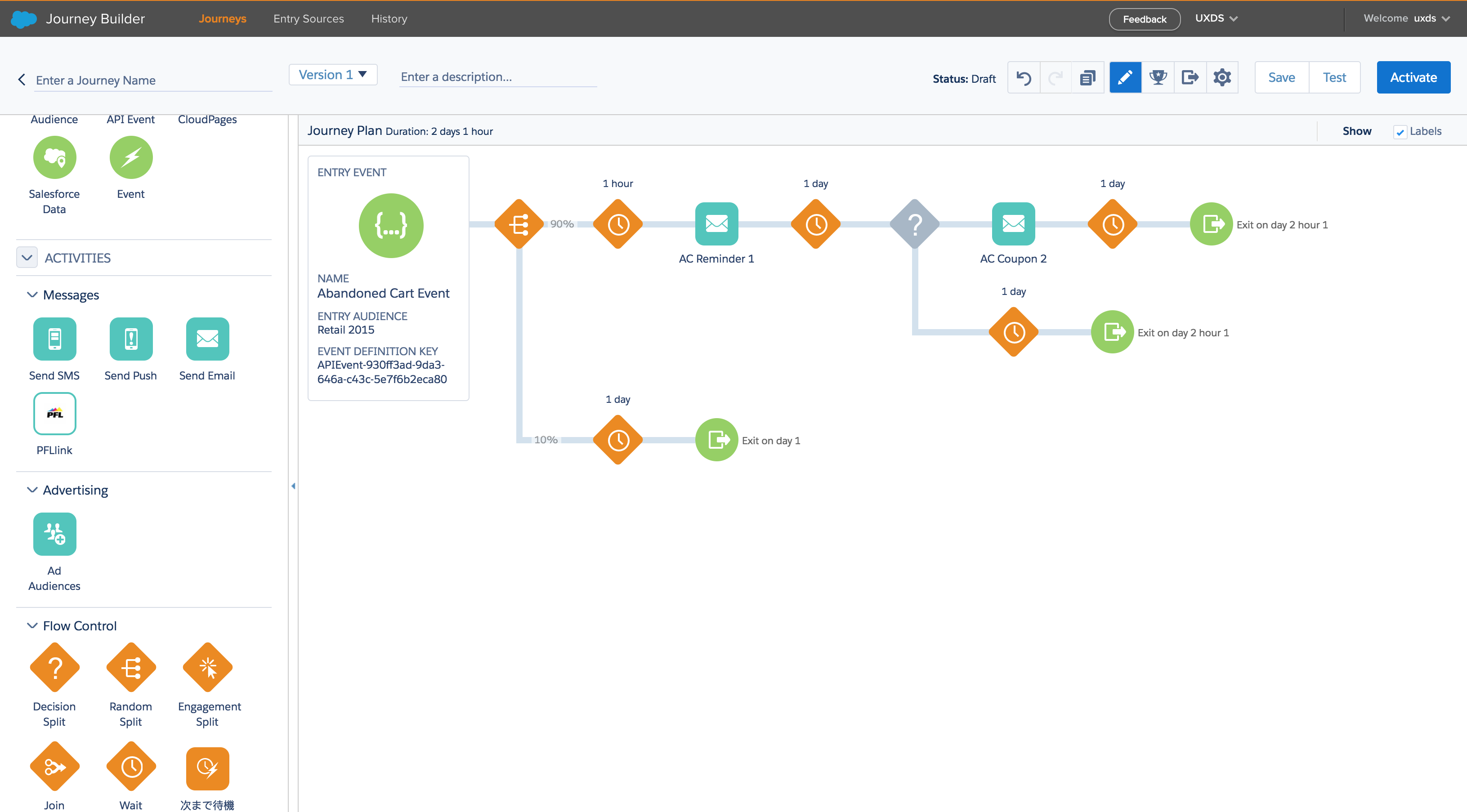The image size is (1467, 812).
Task: Switch to the History tab
Action: coord(389,18)
